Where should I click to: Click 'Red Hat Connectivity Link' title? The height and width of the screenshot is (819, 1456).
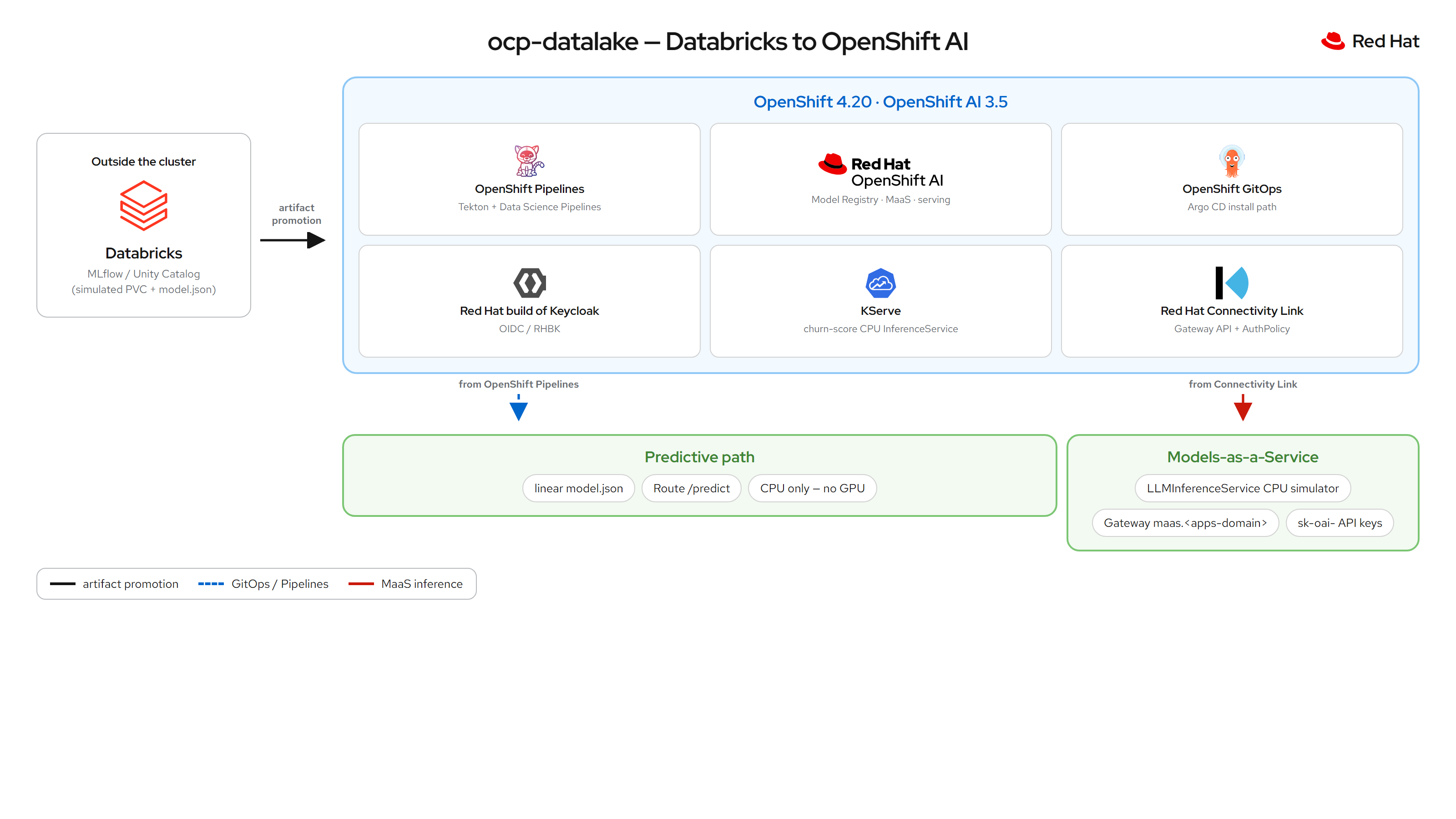(x=1232, y=311)
